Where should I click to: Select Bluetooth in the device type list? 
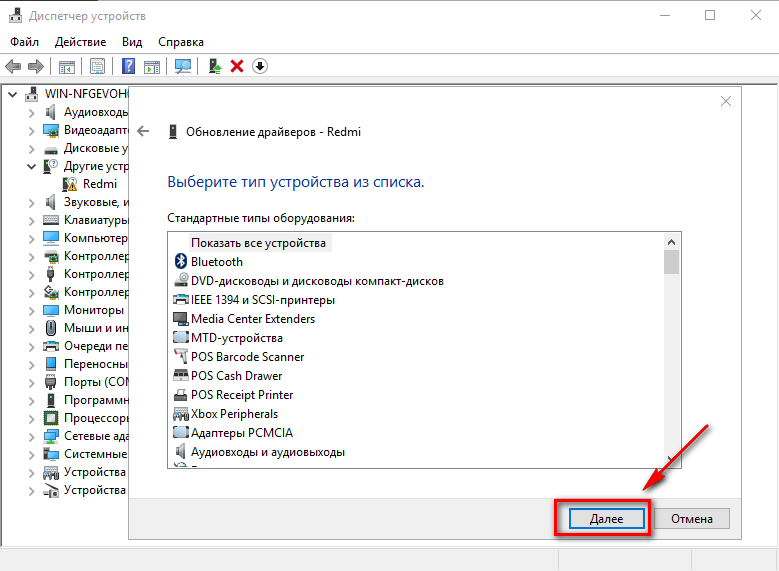216,262
